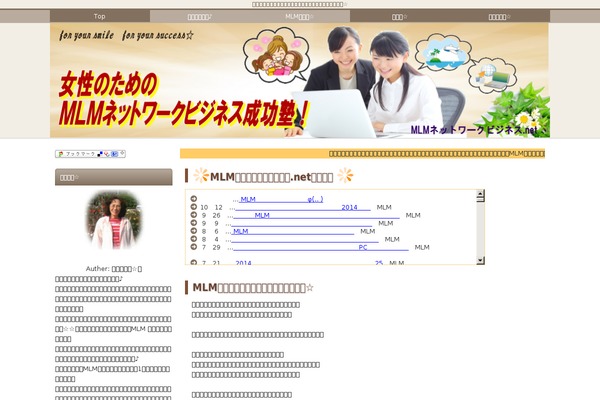
Task: Click the arrow bullet on the 9 26 row
Action: 194,215
